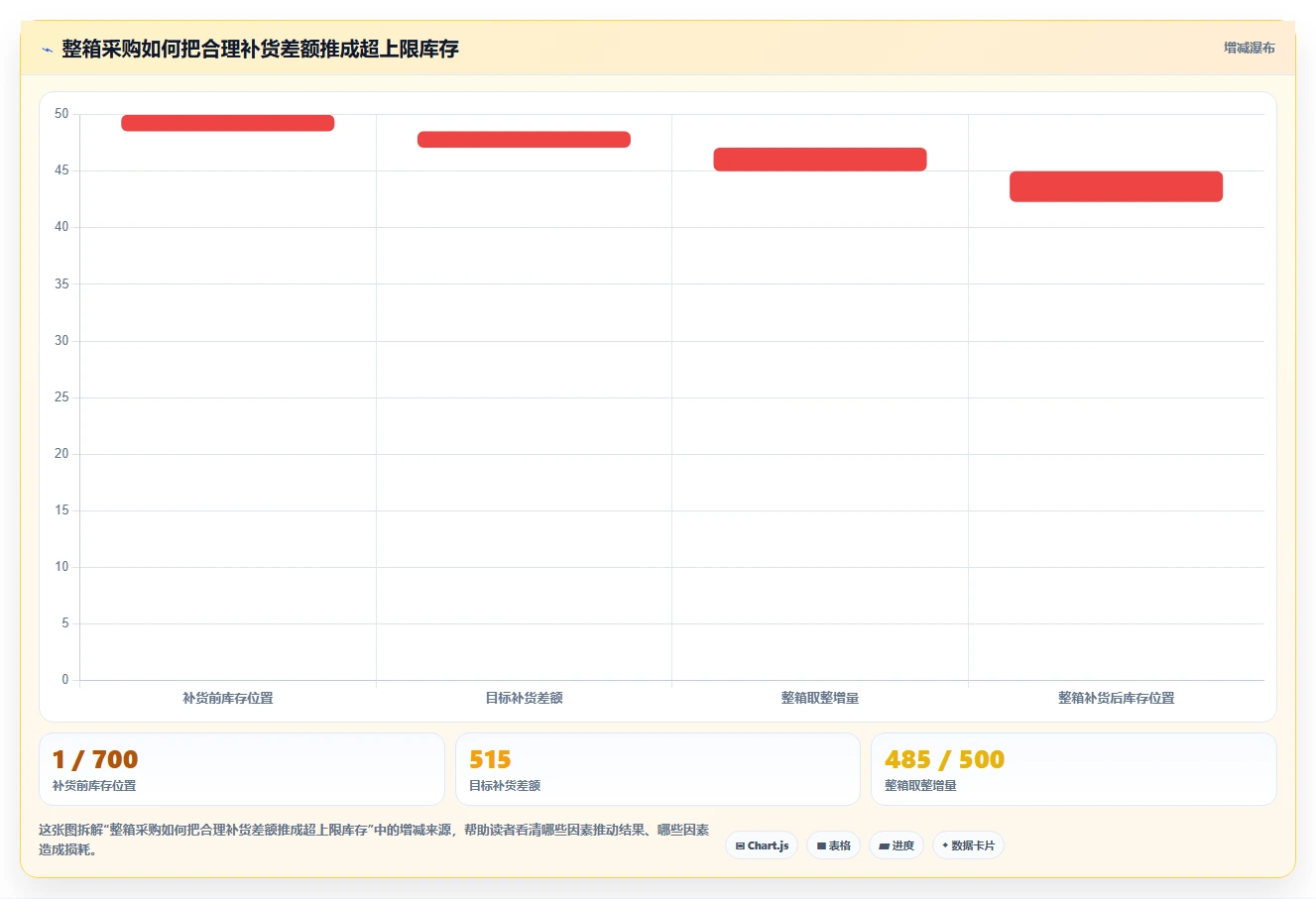Click the card caption 目标补货差额 under 515
Image resolution: width=1316 pixels, height=899 pixels.
tap(505, 786)
